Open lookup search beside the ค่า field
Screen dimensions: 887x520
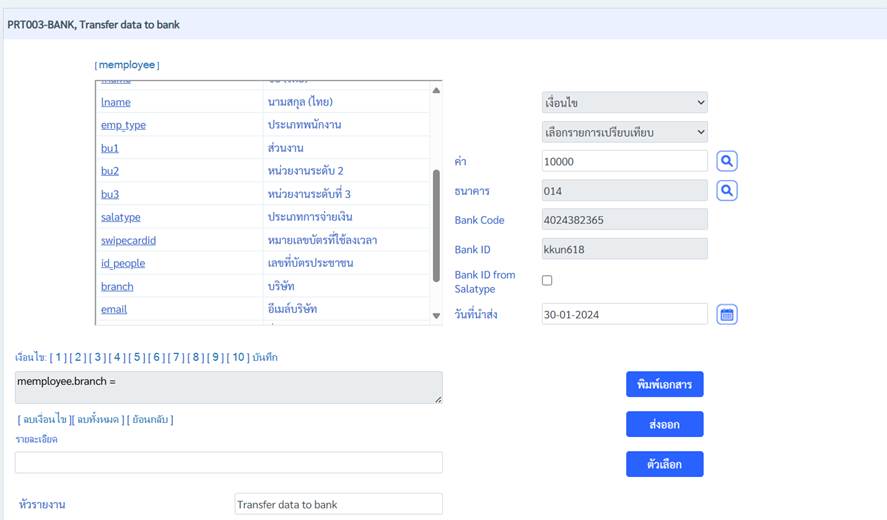[x=727, y=161]
